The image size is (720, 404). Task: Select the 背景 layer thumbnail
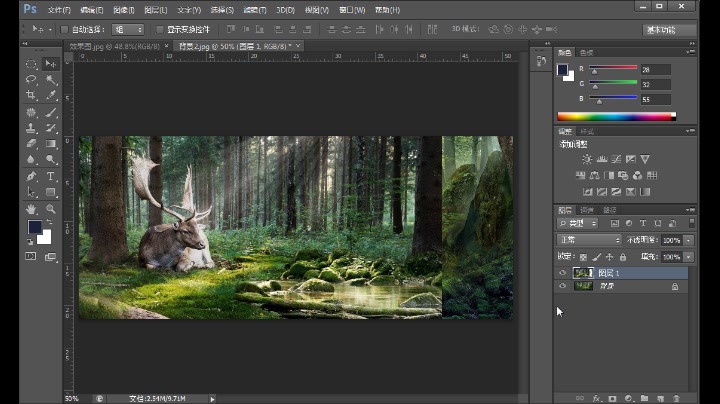(x=583, y=286)
